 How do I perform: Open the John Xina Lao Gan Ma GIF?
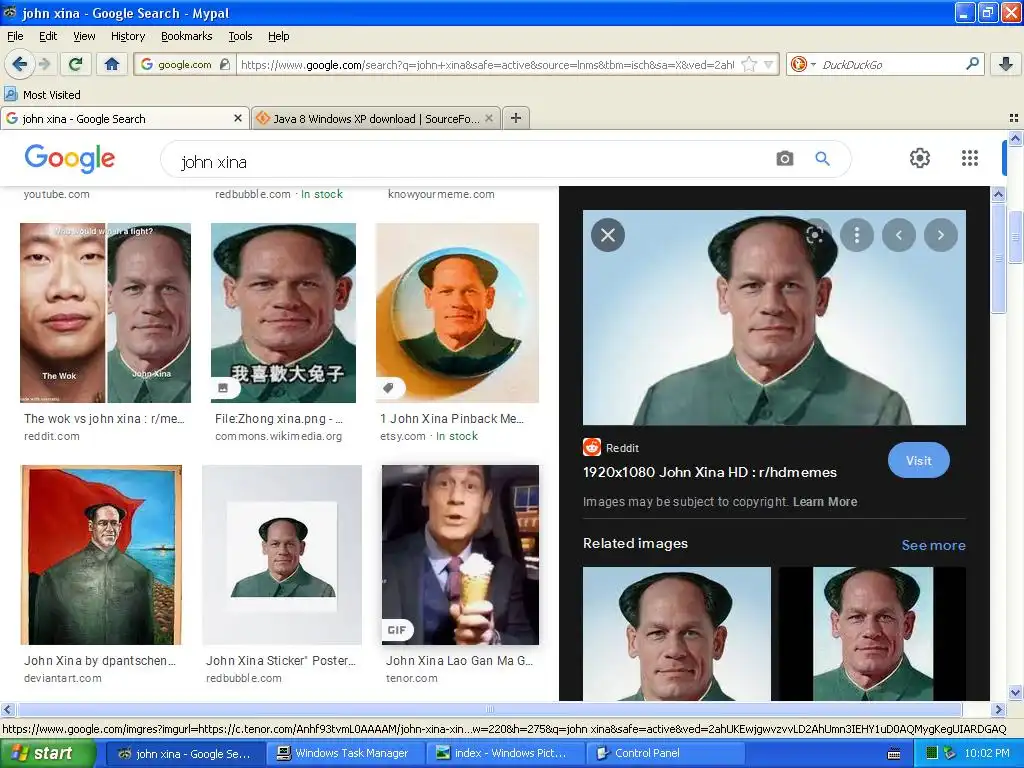click(460, 554)
